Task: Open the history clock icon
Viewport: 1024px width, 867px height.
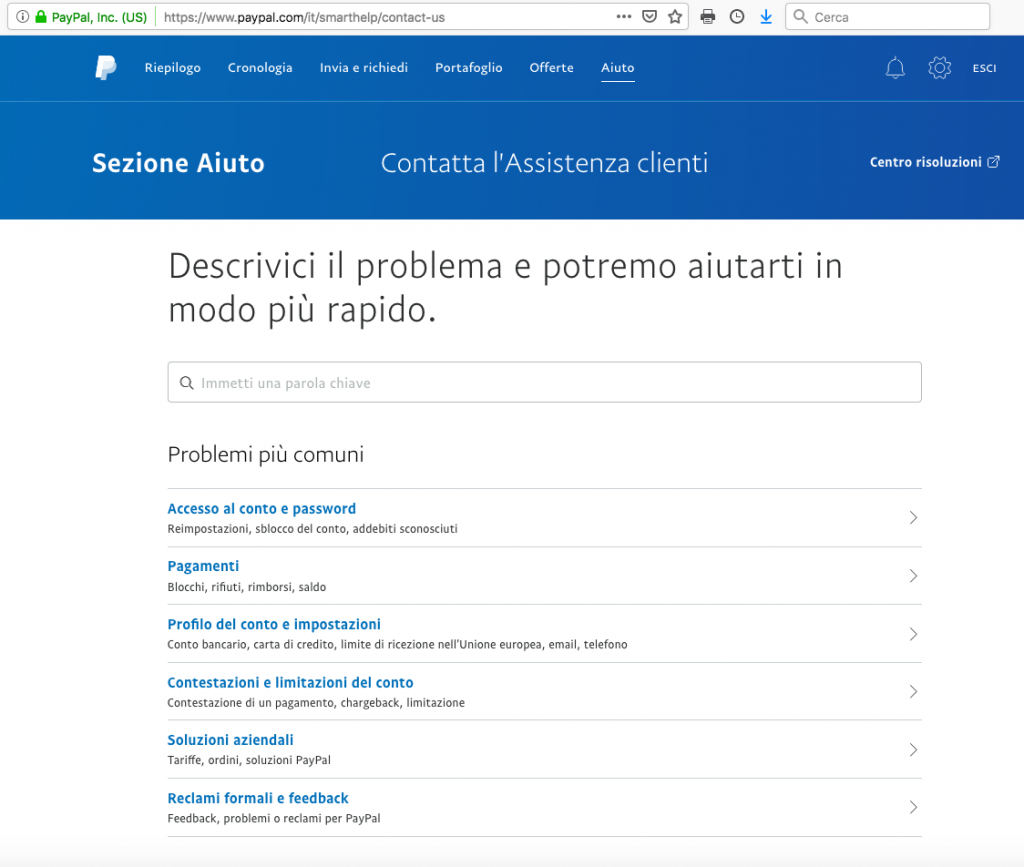Action: click(x=737, y=17)
